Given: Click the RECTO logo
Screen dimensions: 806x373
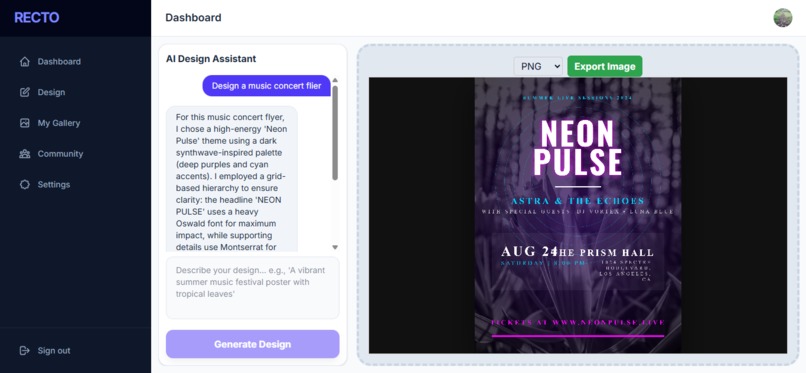Looking at the screenshot, I should coord(36,17).
